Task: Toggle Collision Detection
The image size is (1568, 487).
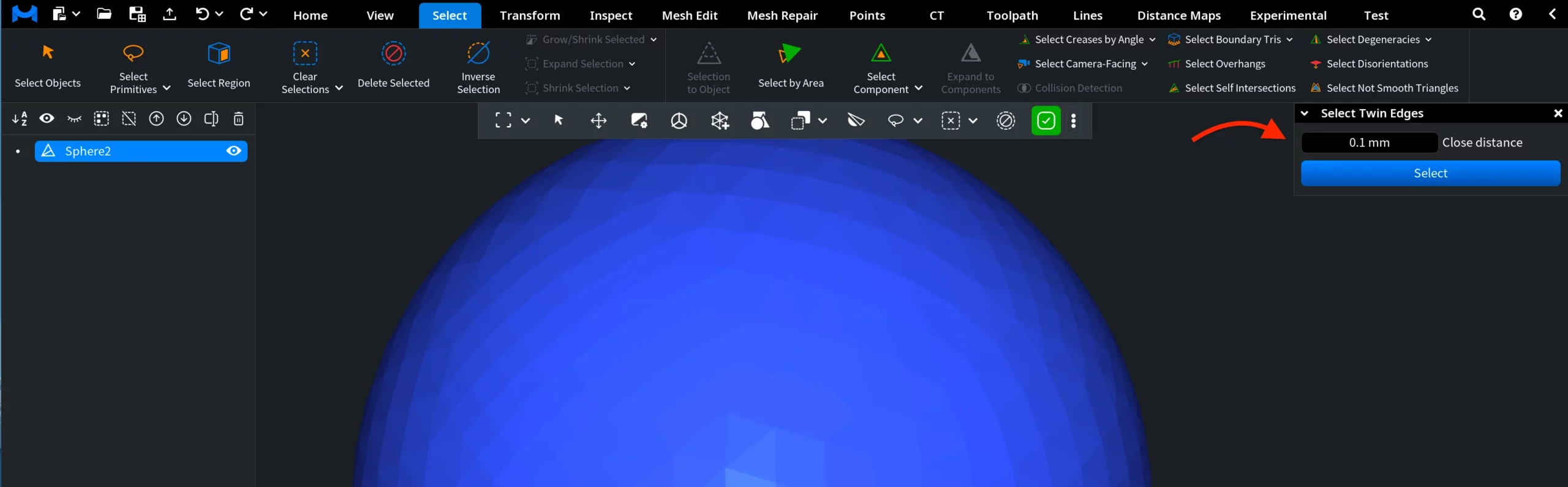Action: [x=1070, y=88]
